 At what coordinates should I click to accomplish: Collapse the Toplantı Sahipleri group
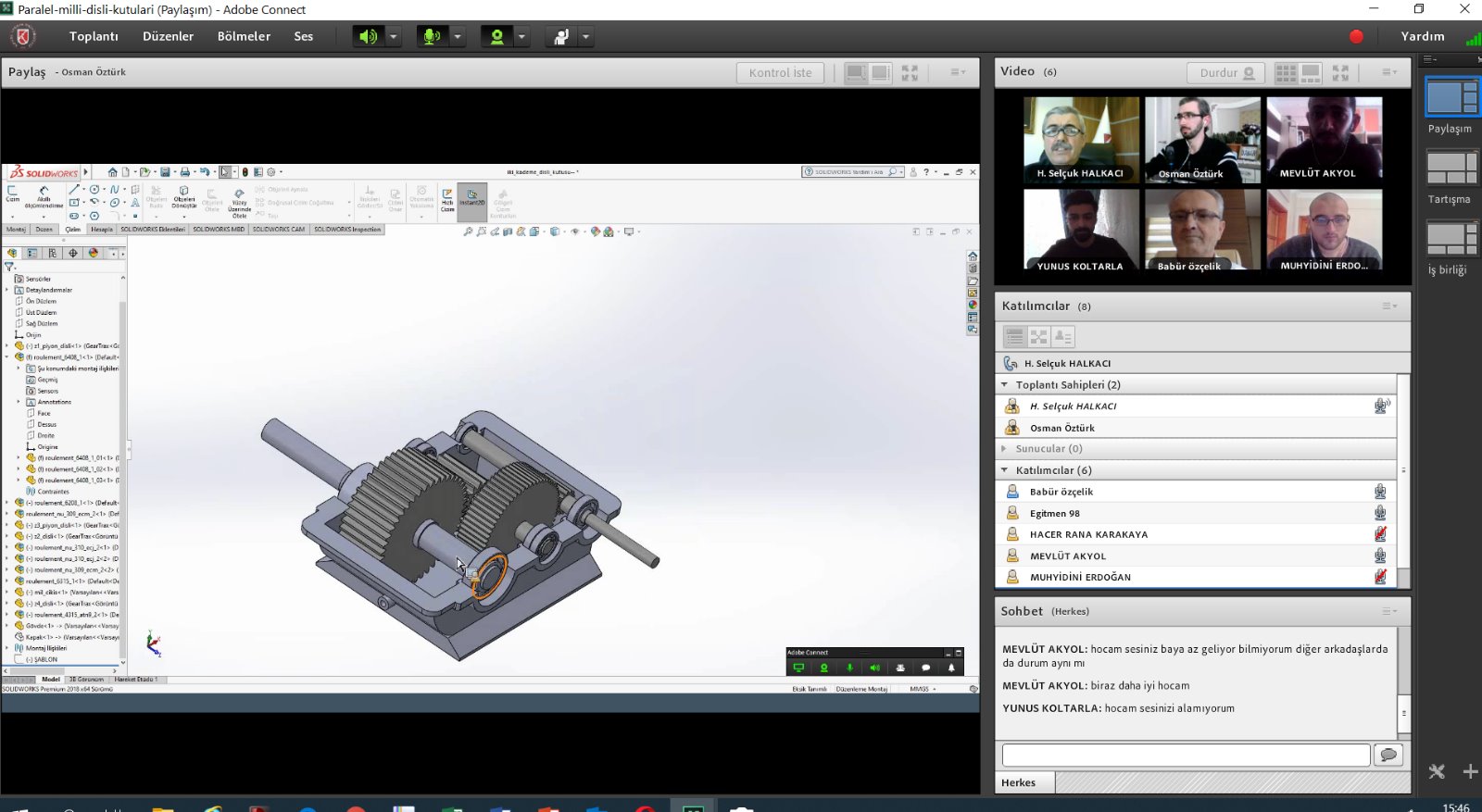point(1005,384)
